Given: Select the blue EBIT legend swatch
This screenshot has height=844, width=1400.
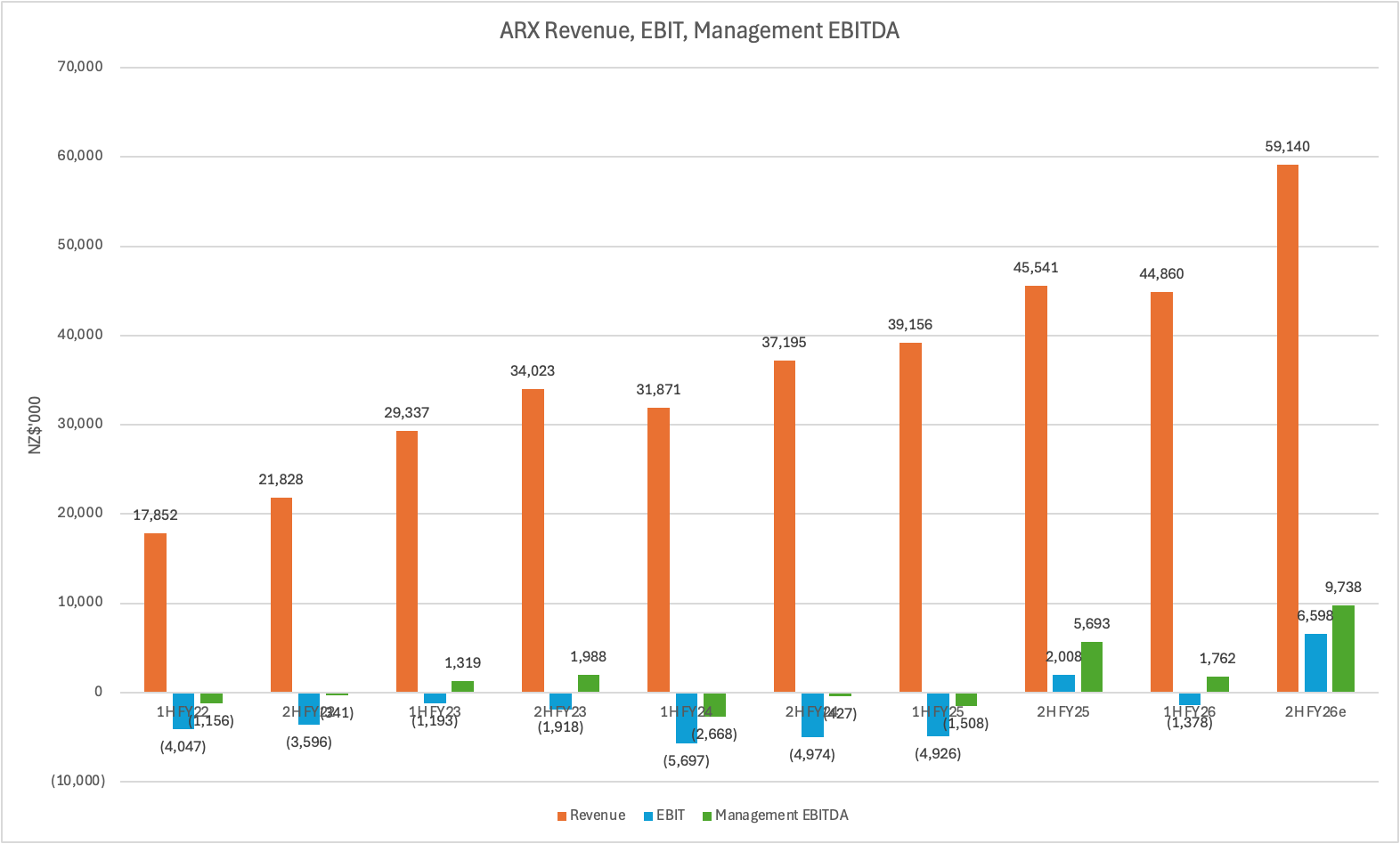Looking at the screenshot, I should click(647, 816).
